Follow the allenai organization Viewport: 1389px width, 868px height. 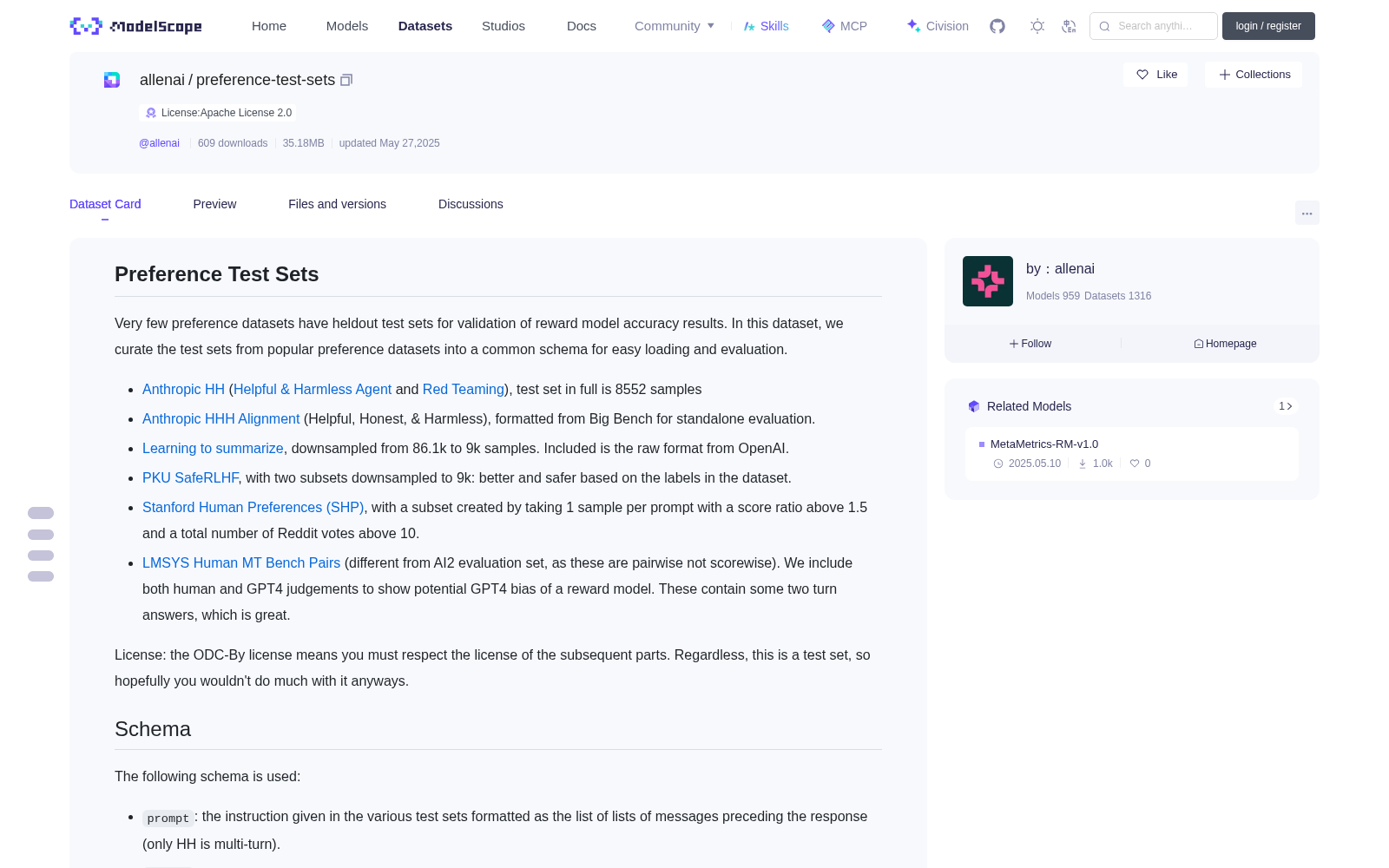tap(1030, 344)
